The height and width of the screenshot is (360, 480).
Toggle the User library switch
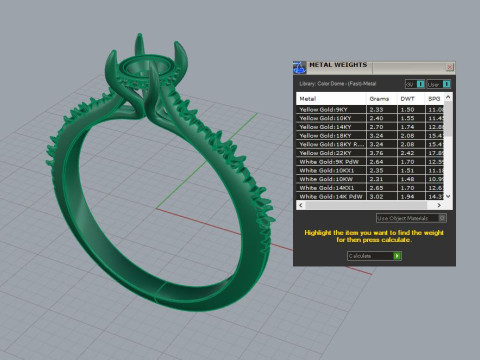click(x=439, y=84)
